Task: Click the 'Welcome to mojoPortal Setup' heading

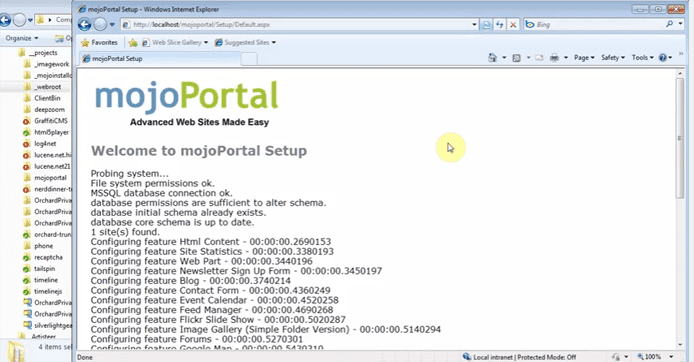Action: 199,150
